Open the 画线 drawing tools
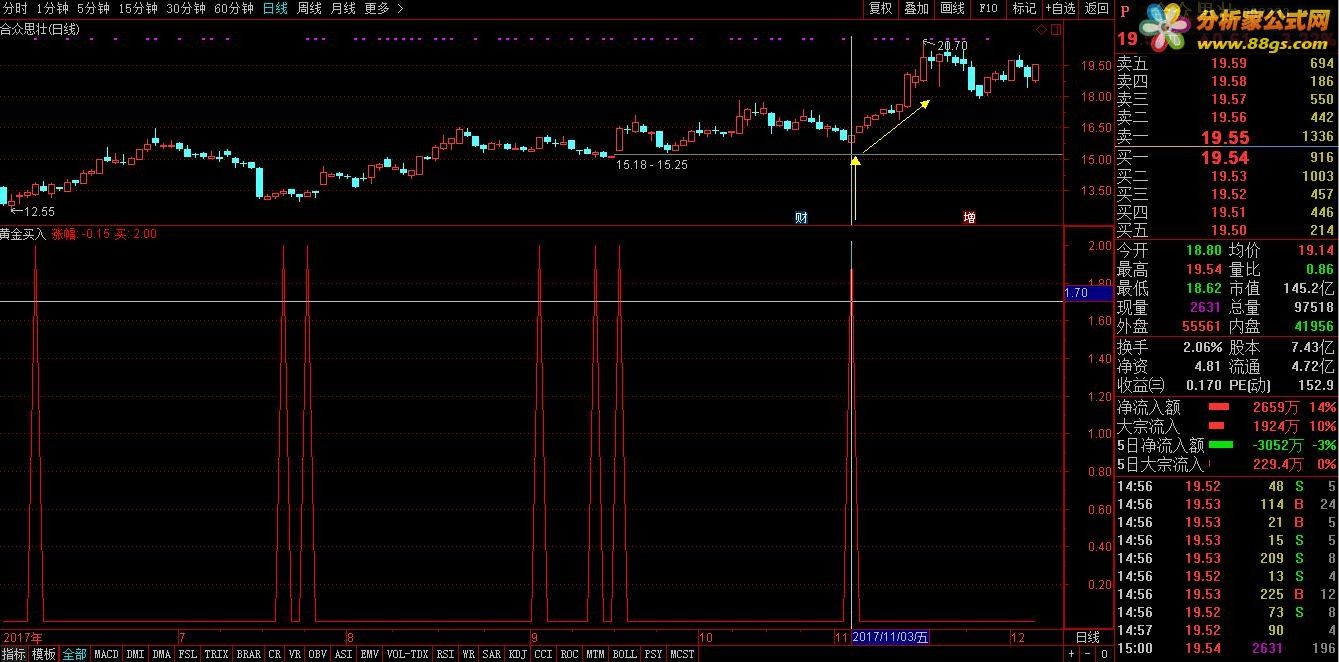The image size is (1339, 662). pyautogui.click(x=952, y=8)
